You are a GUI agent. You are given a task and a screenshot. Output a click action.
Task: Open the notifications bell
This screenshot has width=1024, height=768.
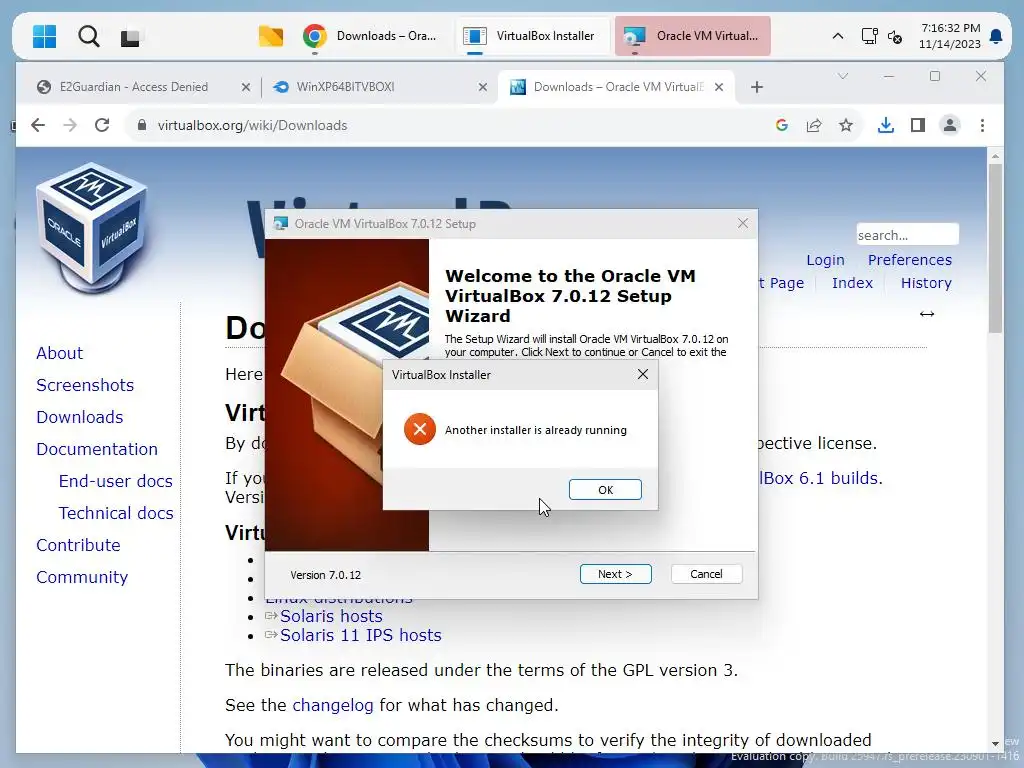tap(996, 36)
